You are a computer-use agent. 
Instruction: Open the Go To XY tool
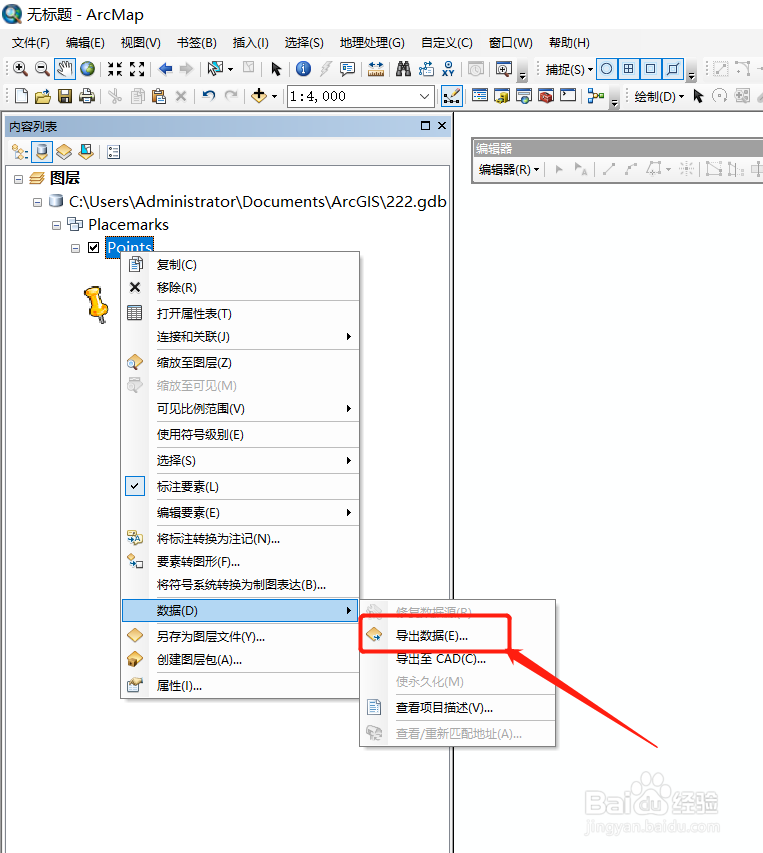448,69
